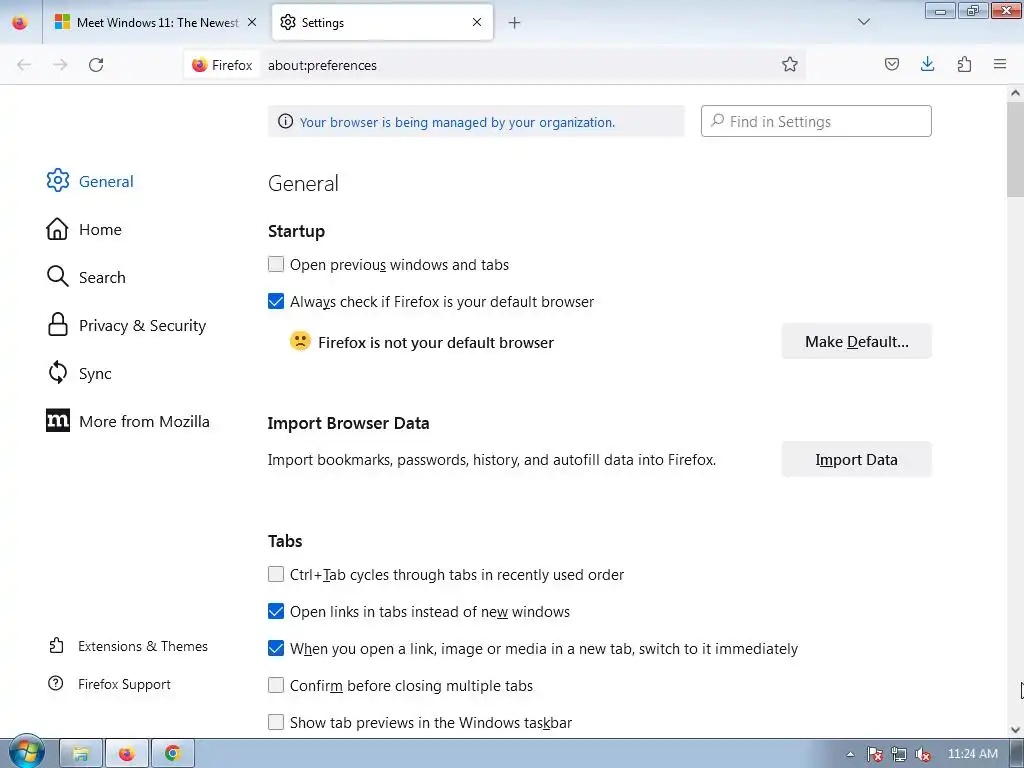1024x768 pixels.
Task: Go to the Home settings category
Action: [x=84, y=229]
